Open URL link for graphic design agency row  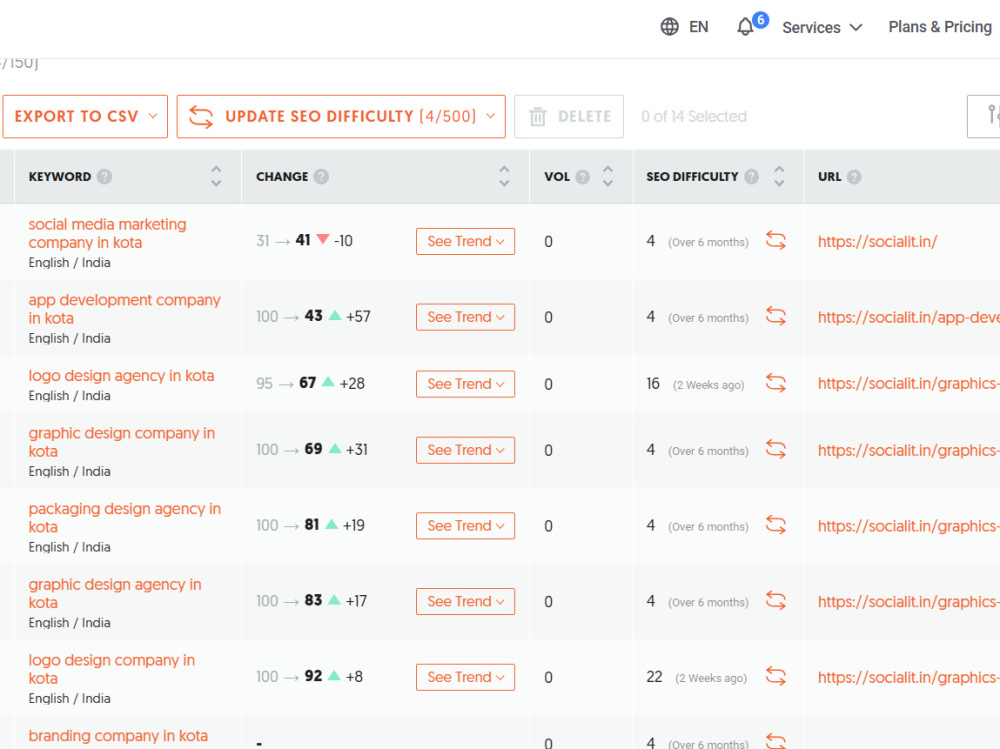tap(909, 602)
